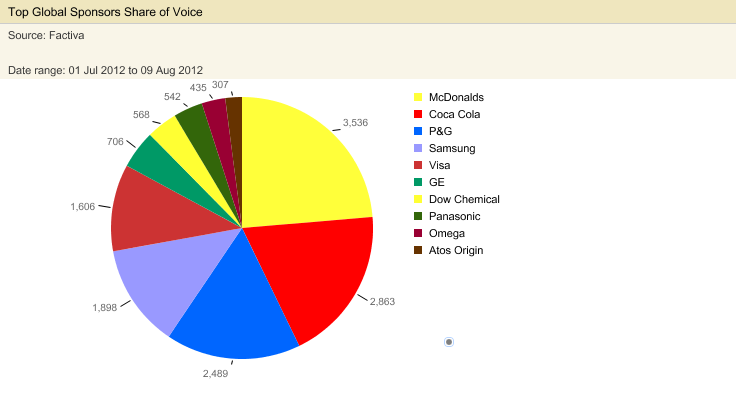This screenshot has height=397, width=736.
Task: Click the 435 value label
Action: [198, 87]
